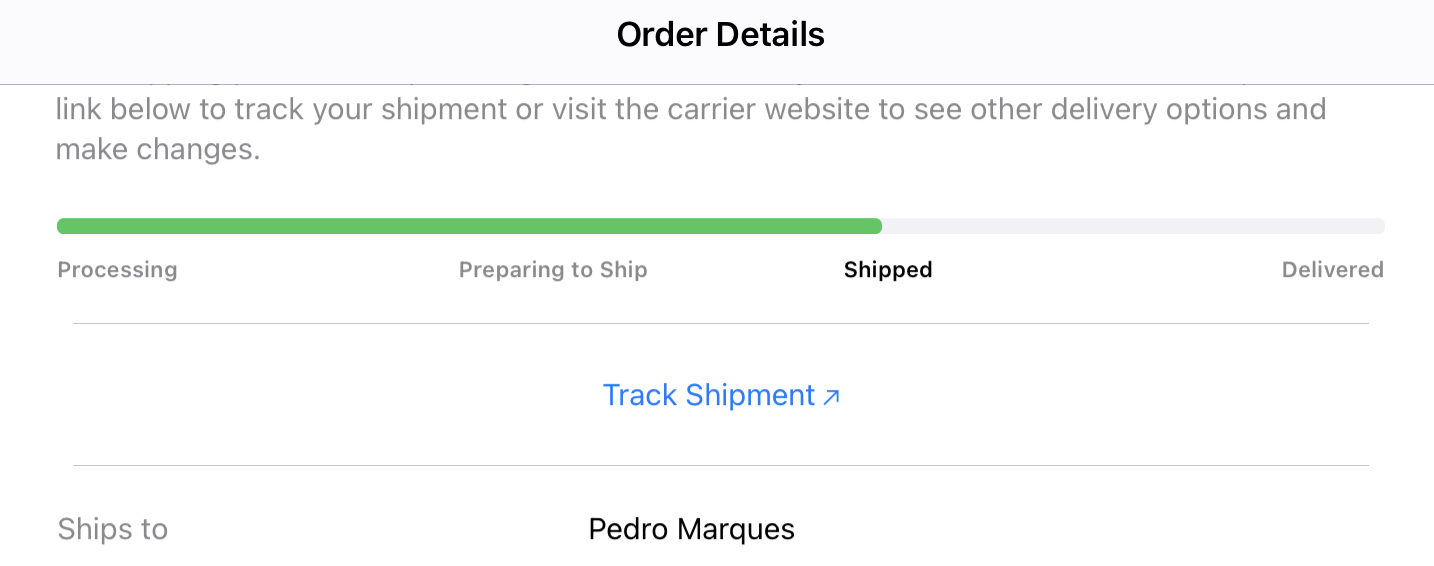The width and height of the screenshot is (1434, 566).
Task: Click the word Shipment in the blue link
Action: pos(751,395)
